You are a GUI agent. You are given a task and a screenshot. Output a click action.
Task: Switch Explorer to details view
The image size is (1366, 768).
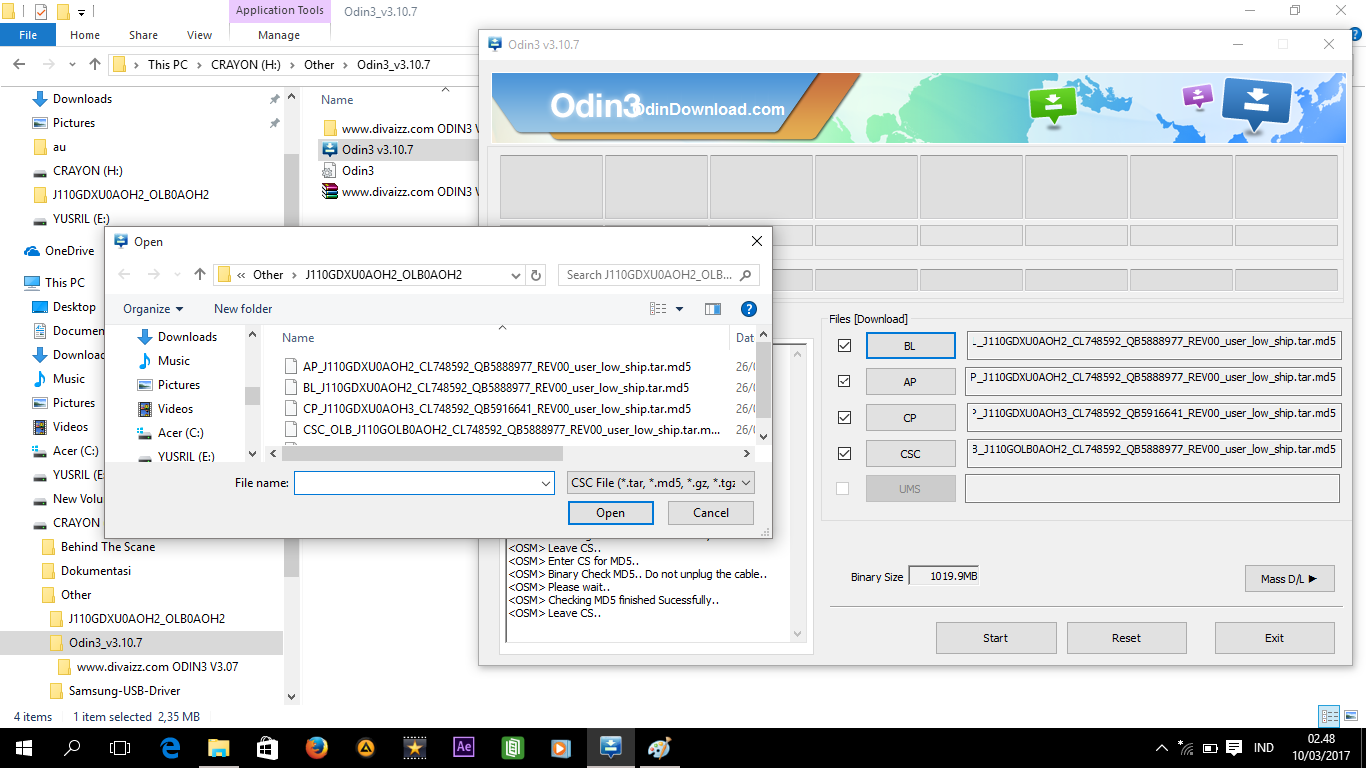click(x=1329, y=716)
